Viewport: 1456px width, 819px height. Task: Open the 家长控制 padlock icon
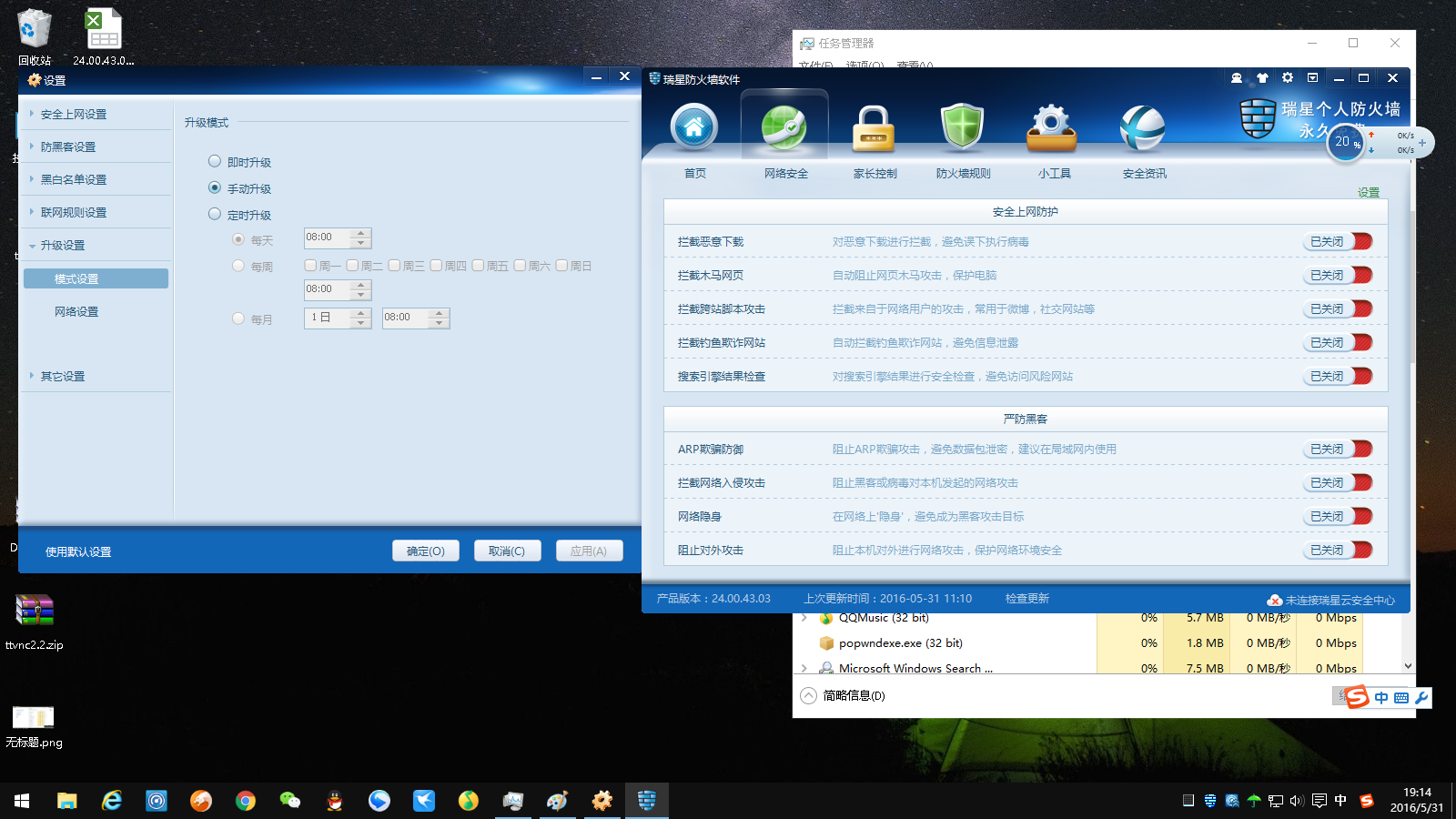874,127
